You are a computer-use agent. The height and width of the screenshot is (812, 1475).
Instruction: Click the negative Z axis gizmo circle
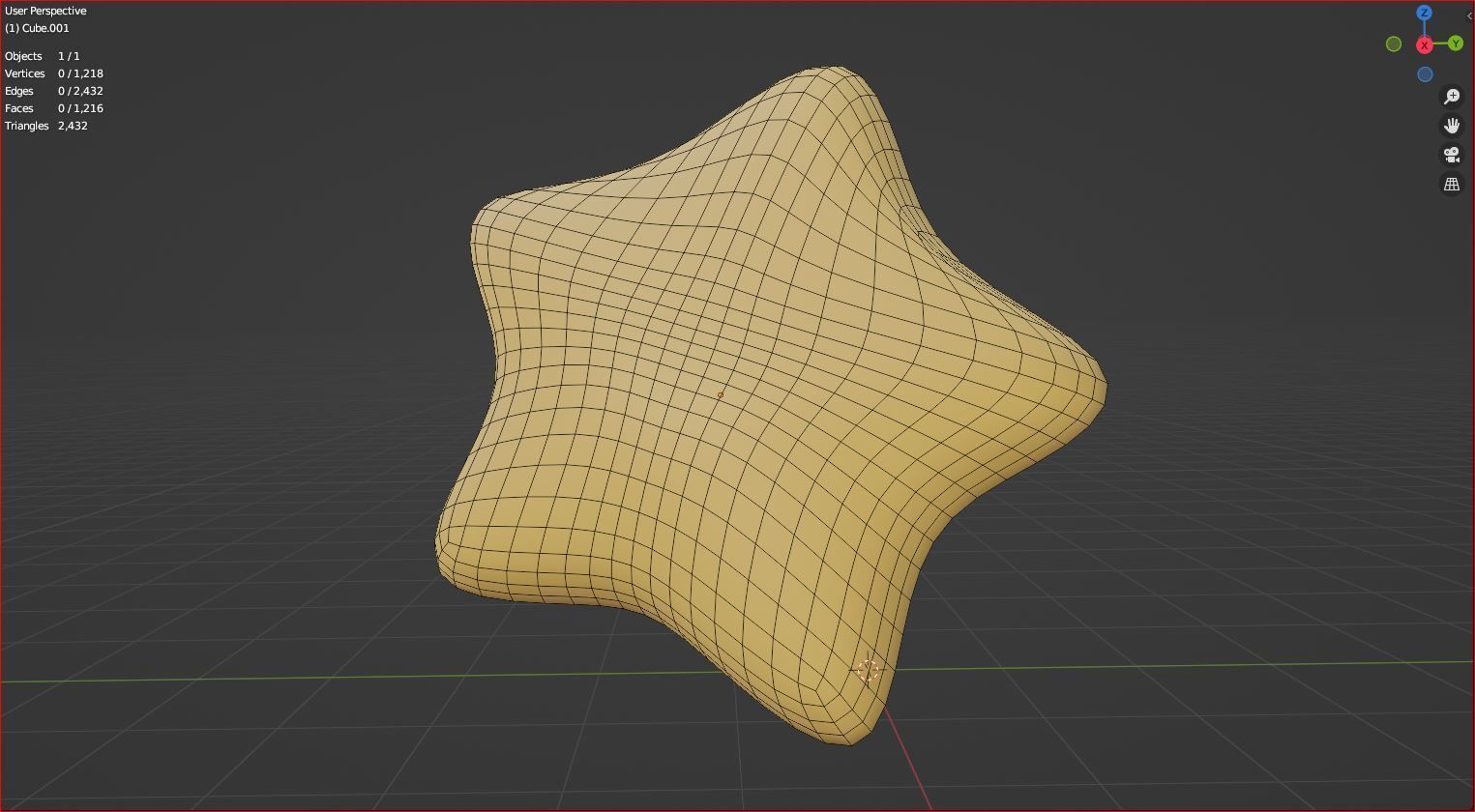1425,74
